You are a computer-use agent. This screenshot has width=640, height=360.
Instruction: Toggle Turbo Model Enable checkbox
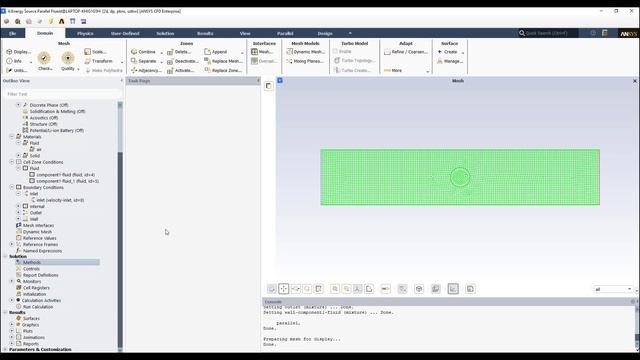[335, 51]
